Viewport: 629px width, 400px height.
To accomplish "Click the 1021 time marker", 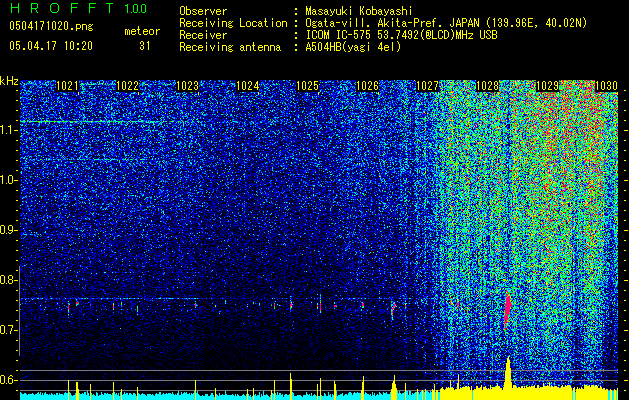I will pyautogui.click(x=67, y=86).
